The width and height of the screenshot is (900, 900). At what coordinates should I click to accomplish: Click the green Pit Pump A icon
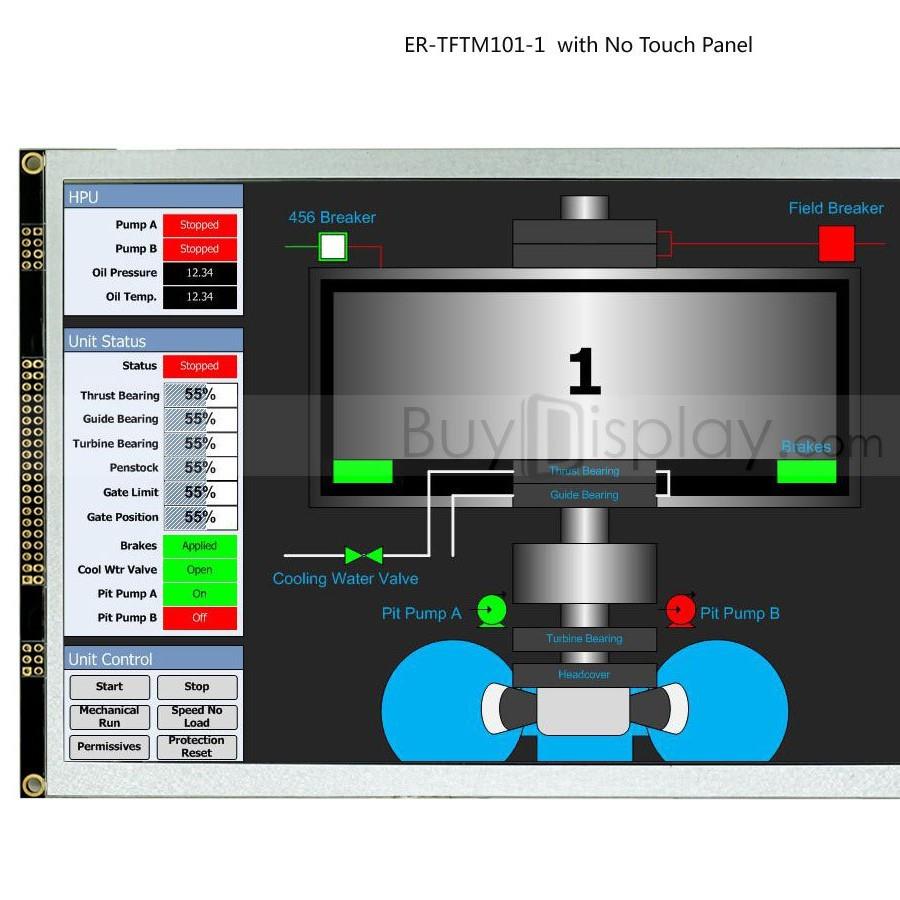[x=492, y=610]
